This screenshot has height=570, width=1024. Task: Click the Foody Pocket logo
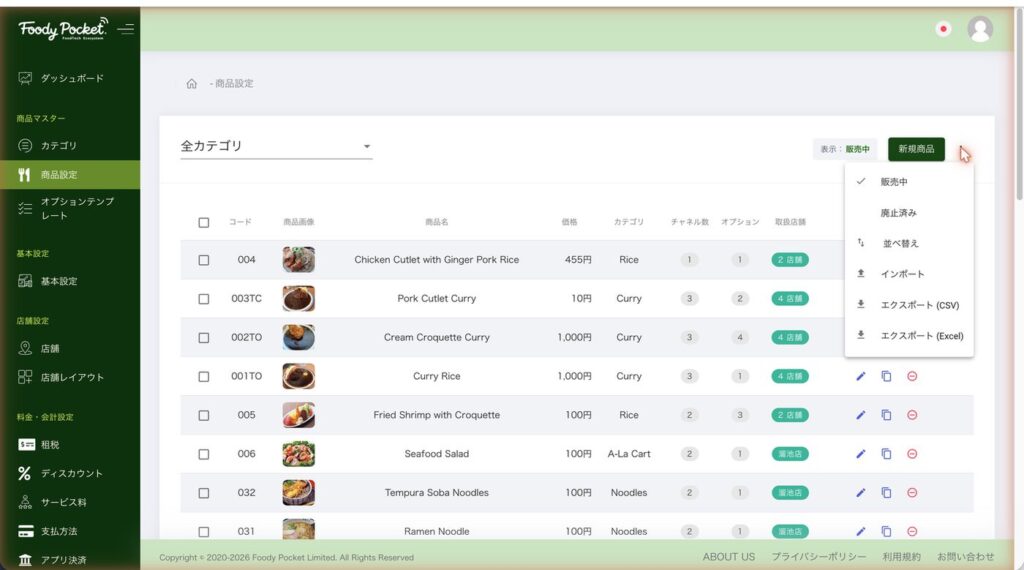click(x=63, y=29)
